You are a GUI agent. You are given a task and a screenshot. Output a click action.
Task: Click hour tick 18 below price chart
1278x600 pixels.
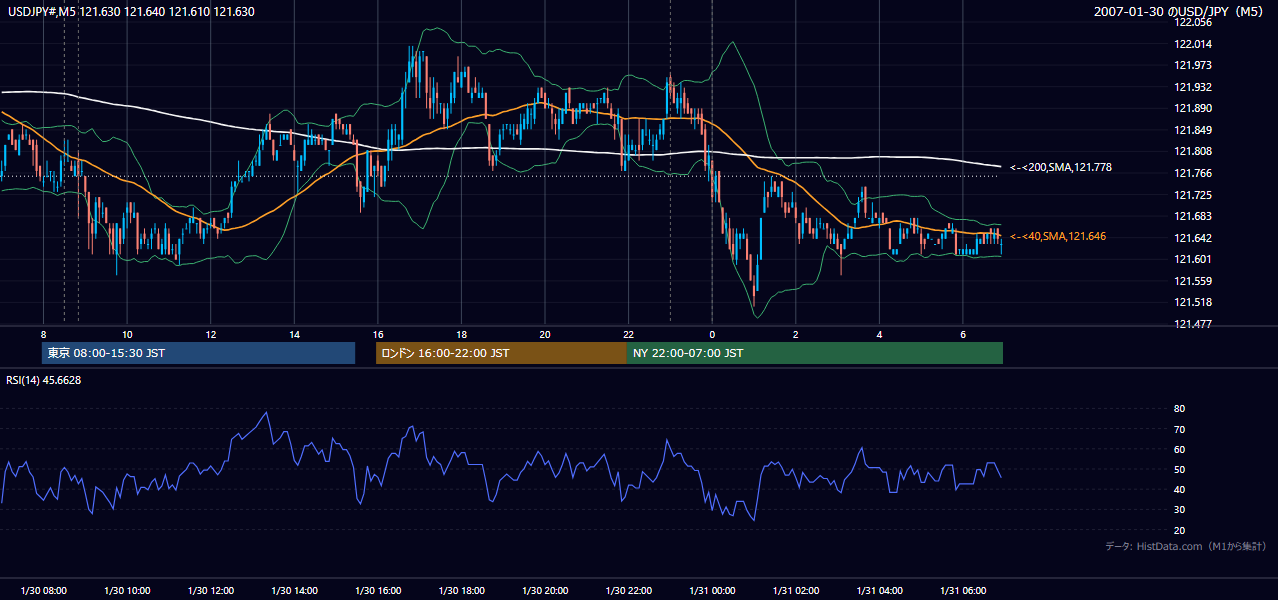461,334
